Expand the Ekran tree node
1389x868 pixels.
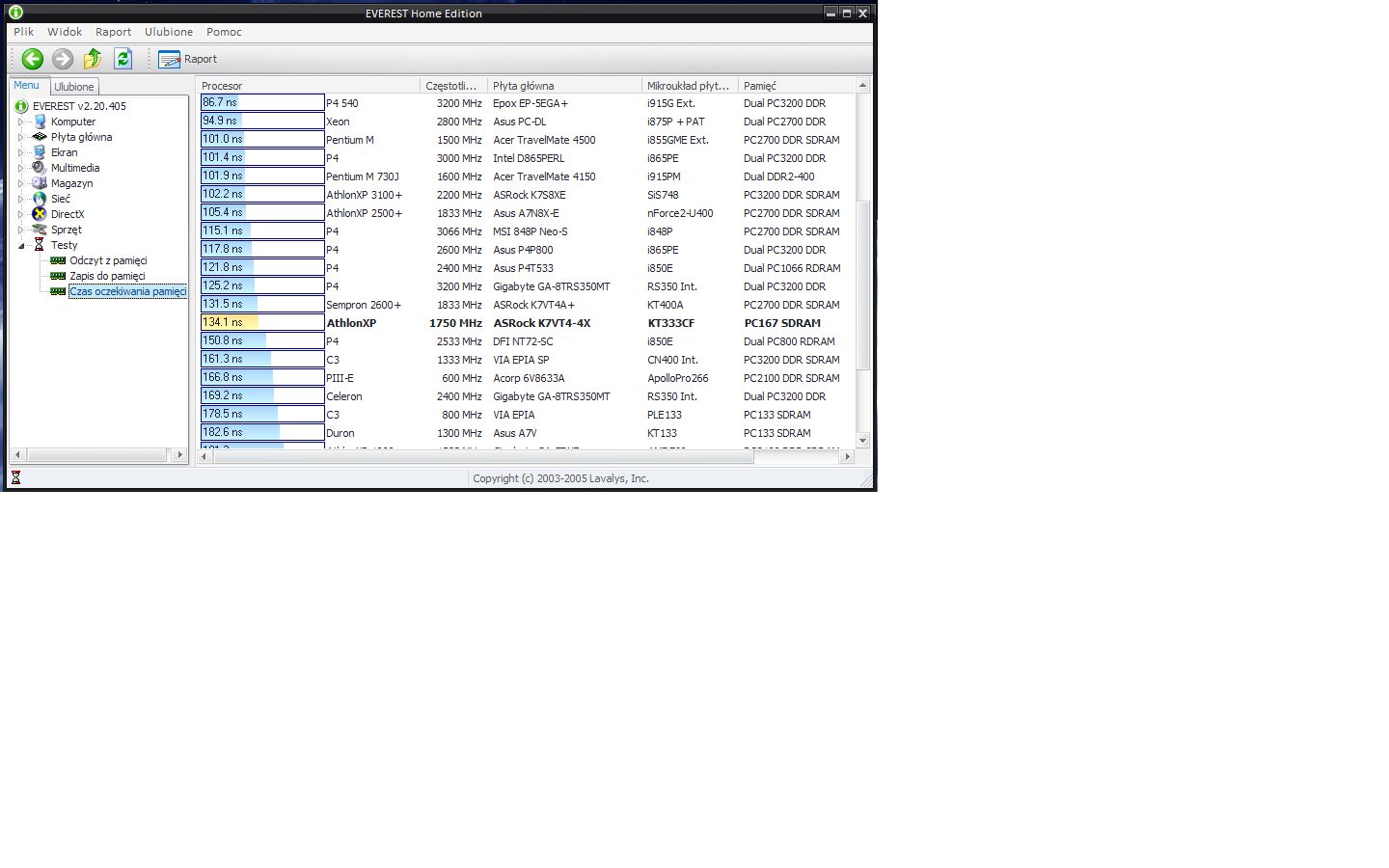(20, 152)
